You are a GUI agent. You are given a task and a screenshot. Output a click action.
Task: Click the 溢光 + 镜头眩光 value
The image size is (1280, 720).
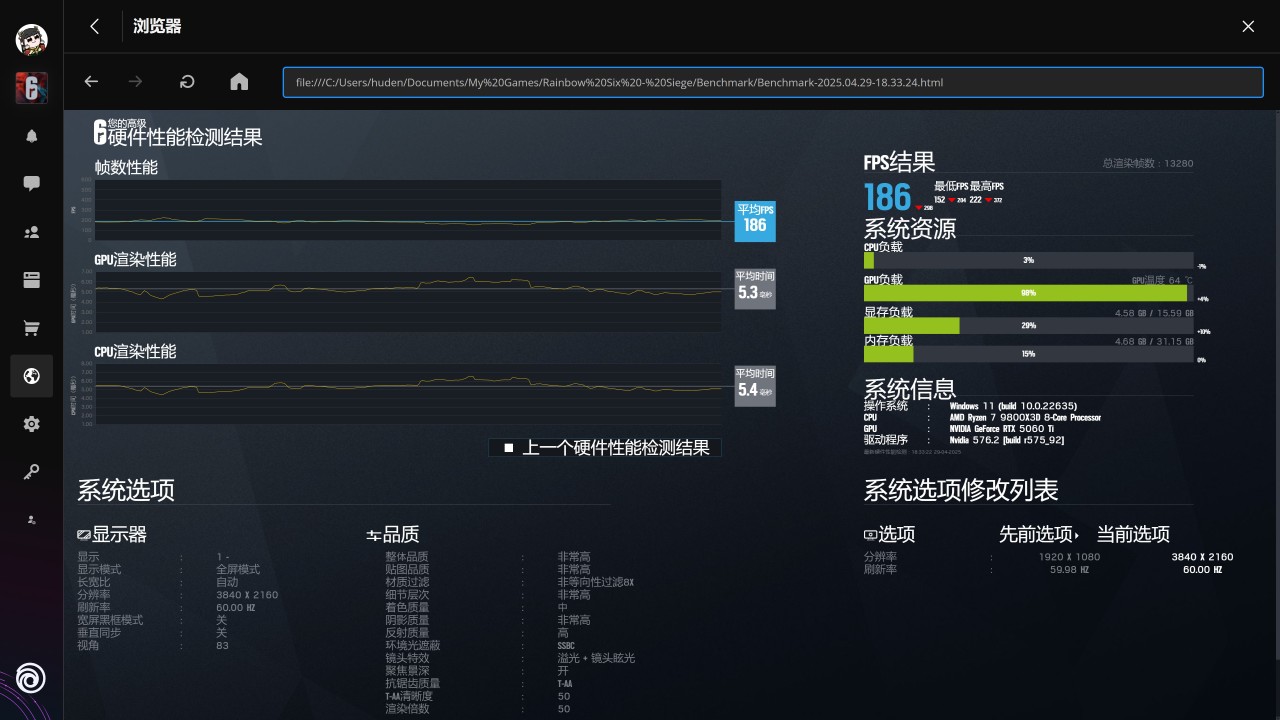click(x=596, y=658)
